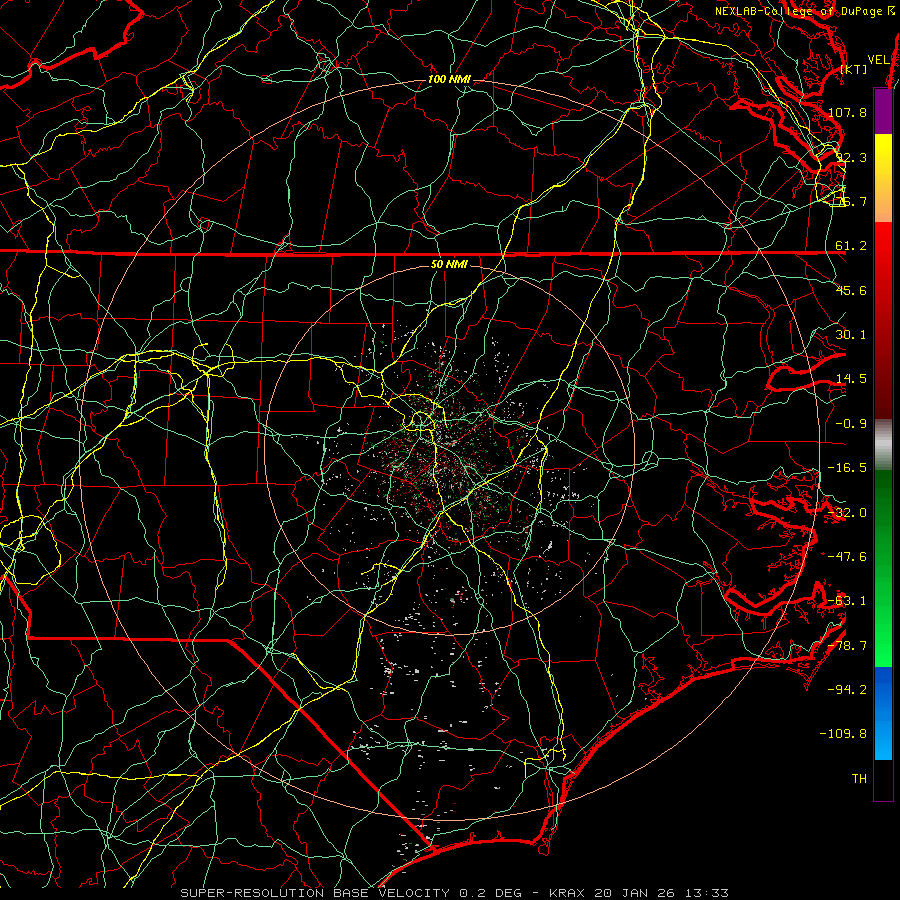The height and width of the screenshot is (900, 900).
Task: Click the 50 NMI range ring label
Action: pos(449,265)
